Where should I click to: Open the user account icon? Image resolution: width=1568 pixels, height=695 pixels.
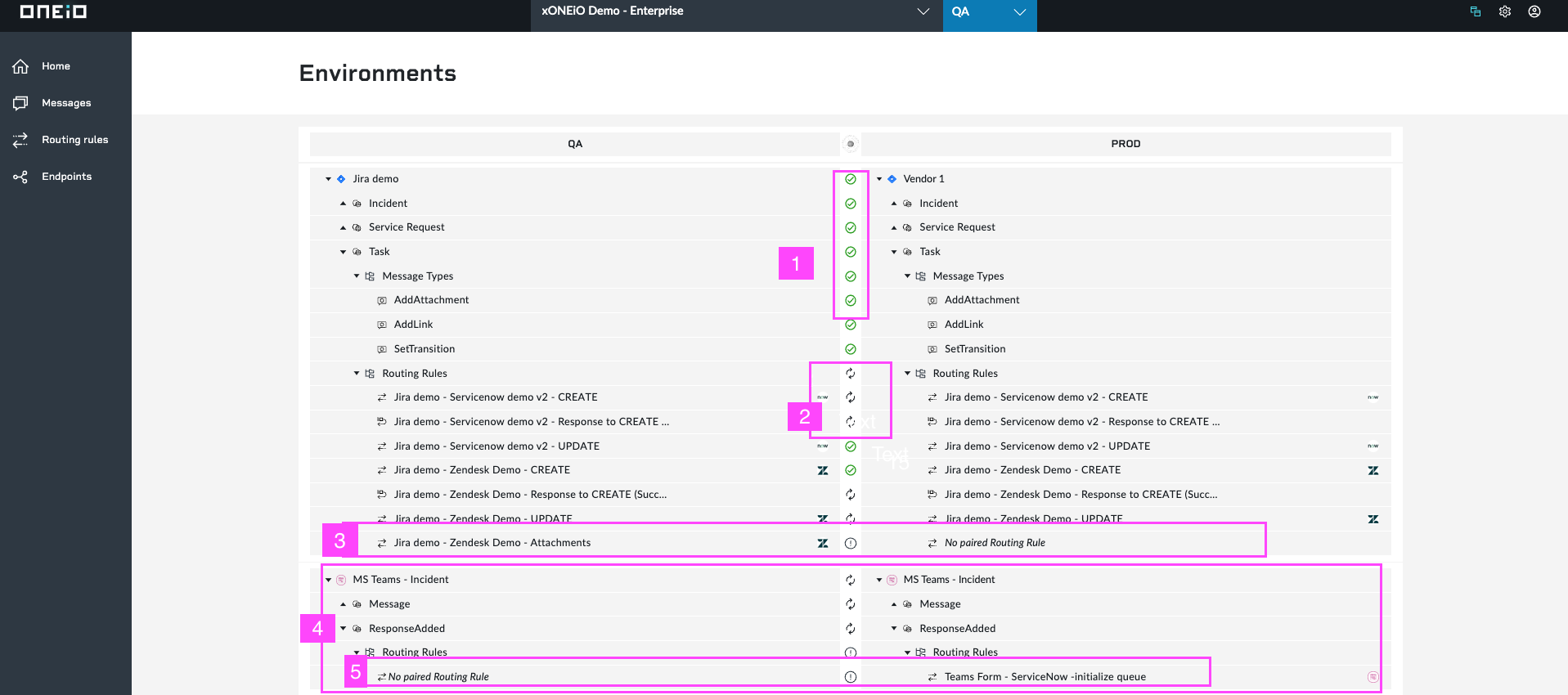click(x=1534, y=11)
